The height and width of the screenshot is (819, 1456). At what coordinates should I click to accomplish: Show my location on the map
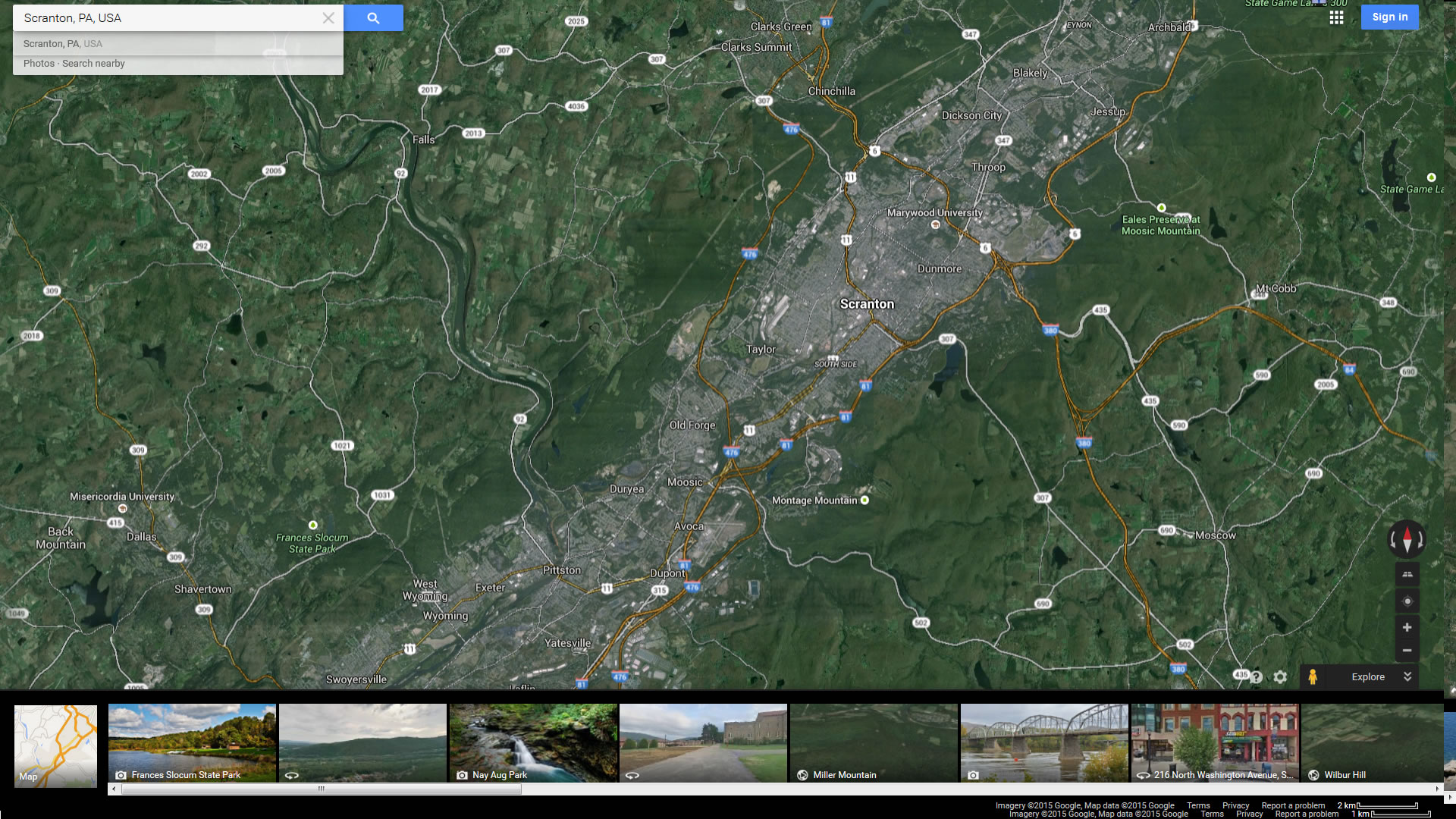[x=1407, y=601]
